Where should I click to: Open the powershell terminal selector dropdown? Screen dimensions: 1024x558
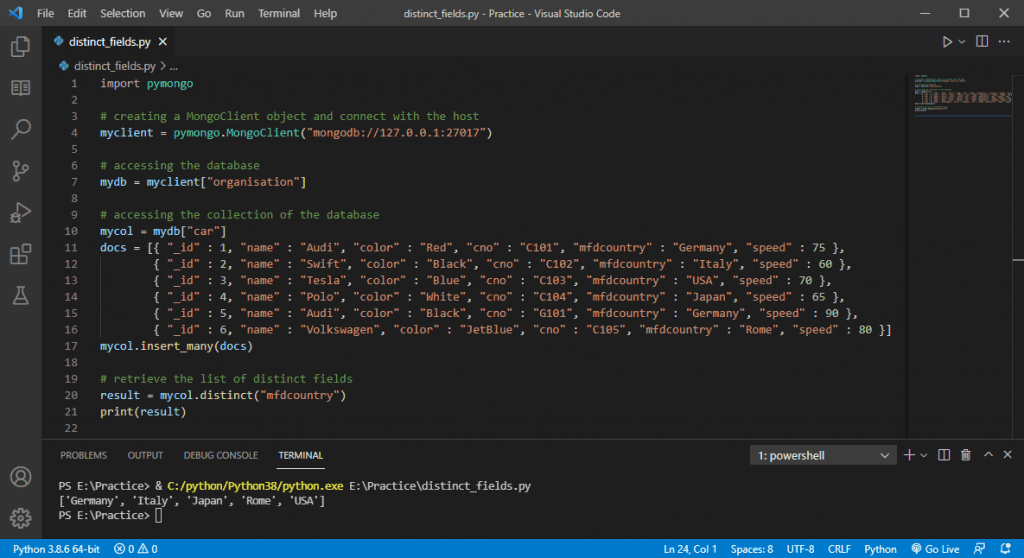tap(823, 455)
